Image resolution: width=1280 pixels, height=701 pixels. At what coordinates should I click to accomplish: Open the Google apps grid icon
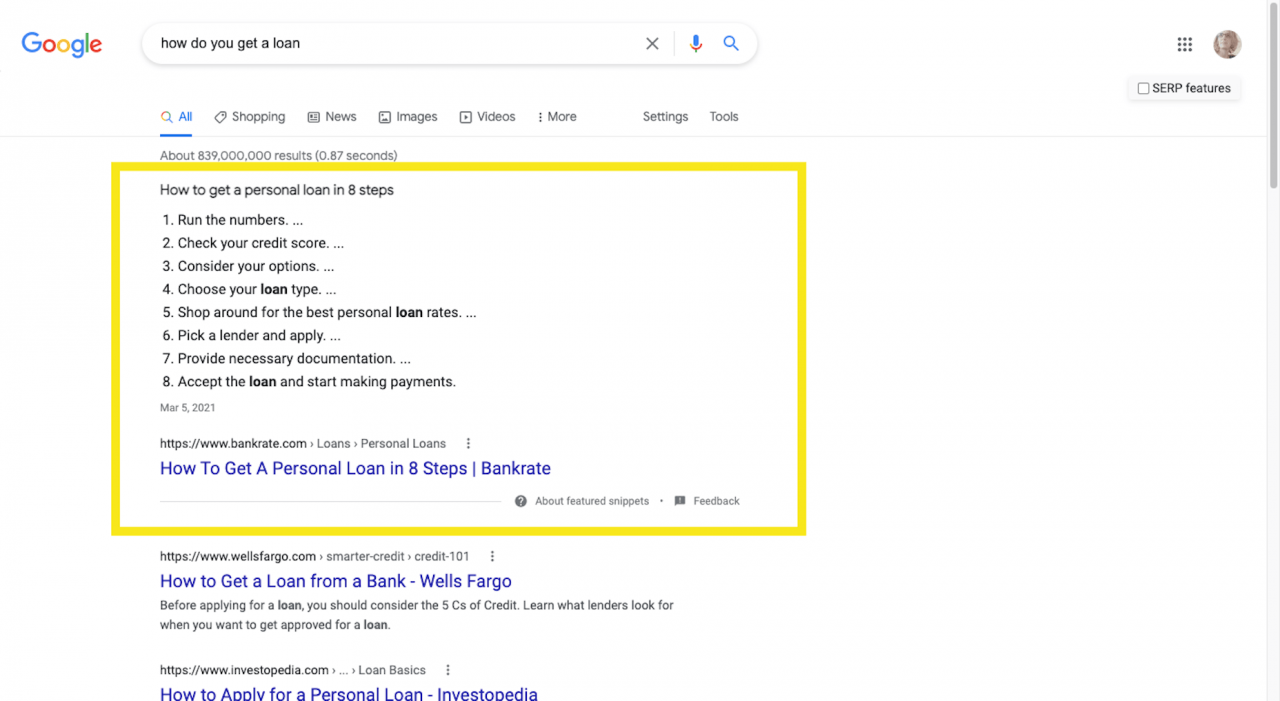pos(1184,44)
